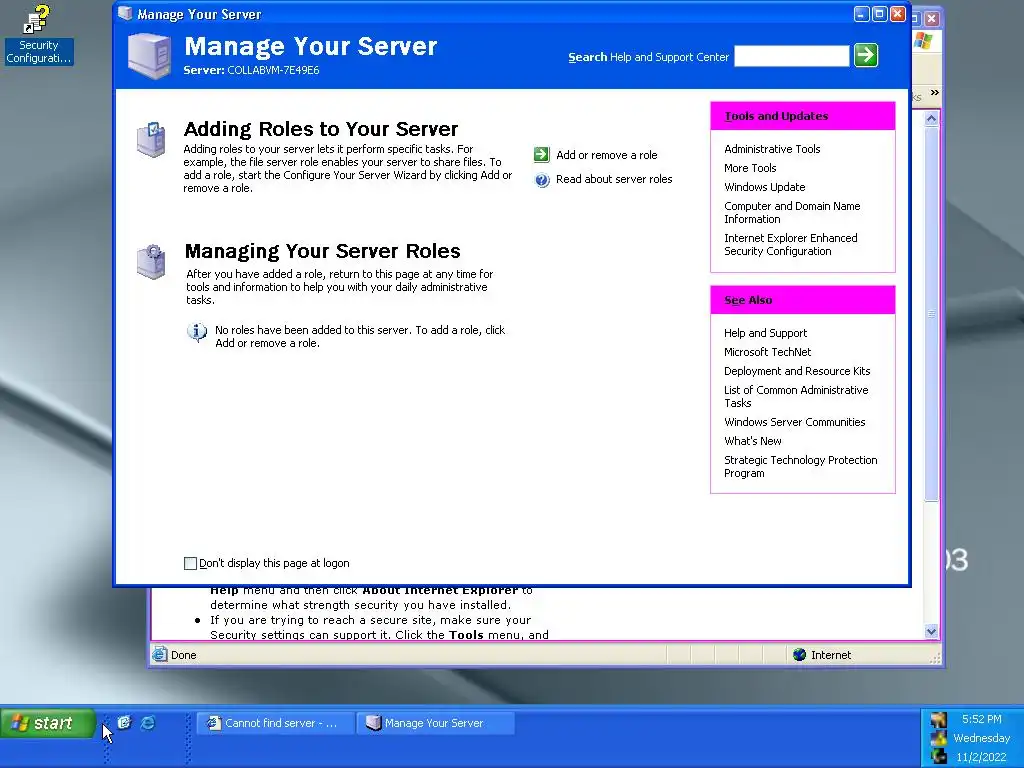This screenshot has width=1024, height=768.
Task: Open Internet Explorer Enhanced Security Configuration link
Action: coord(790,244)
